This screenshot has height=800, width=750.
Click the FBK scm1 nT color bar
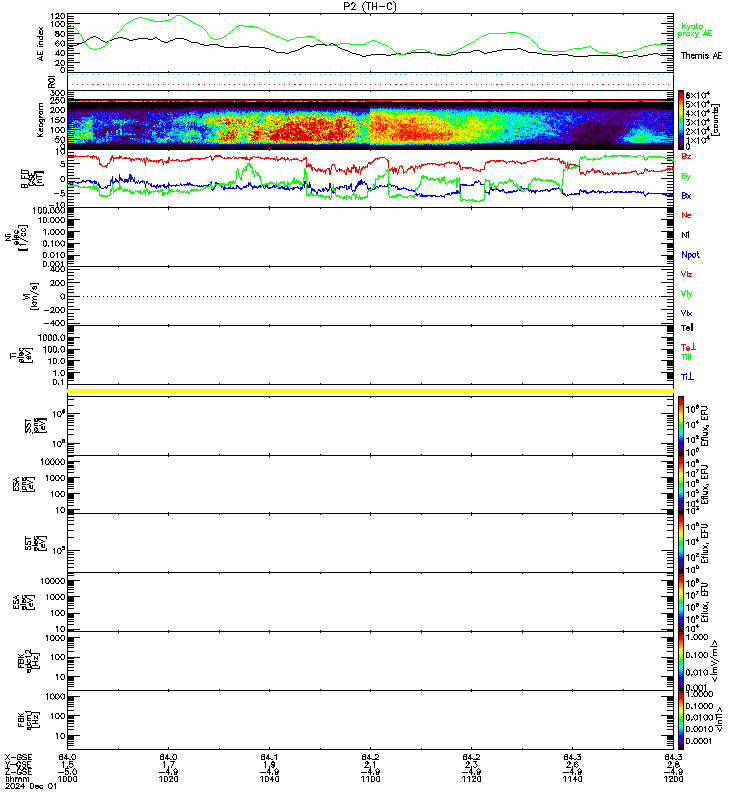(x=681, y=720)
